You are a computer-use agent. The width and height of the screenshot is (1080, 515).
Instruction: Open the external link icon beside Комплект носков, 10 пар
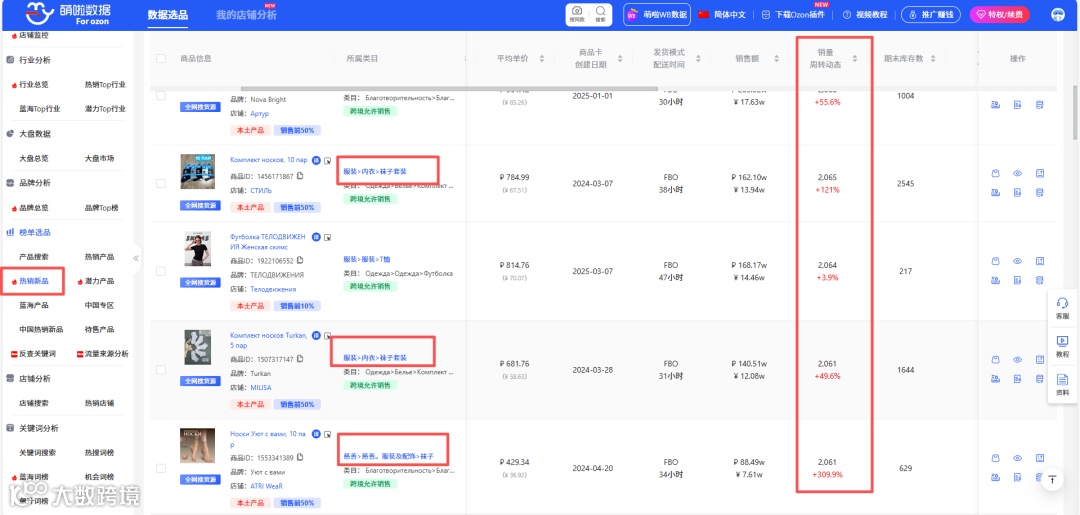pyautogui.click(x=328, y=160)
